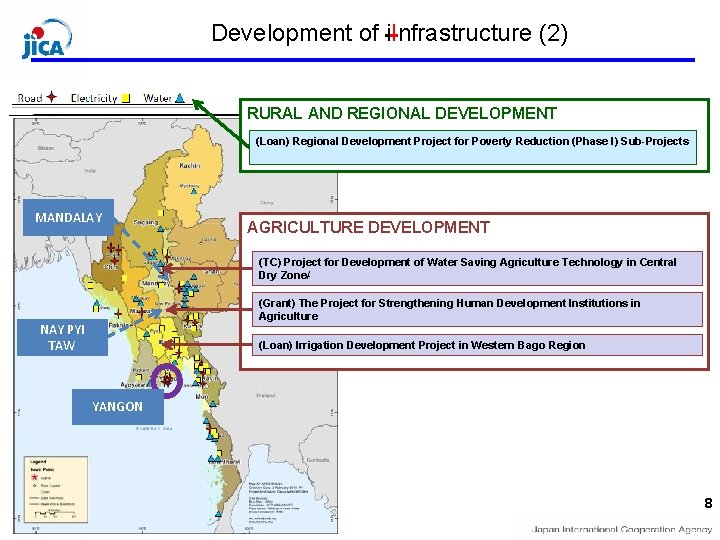This screenshot has width=720, height=540.
Task: Click the red star in the map legend box
Action: (x=34, y=477)
